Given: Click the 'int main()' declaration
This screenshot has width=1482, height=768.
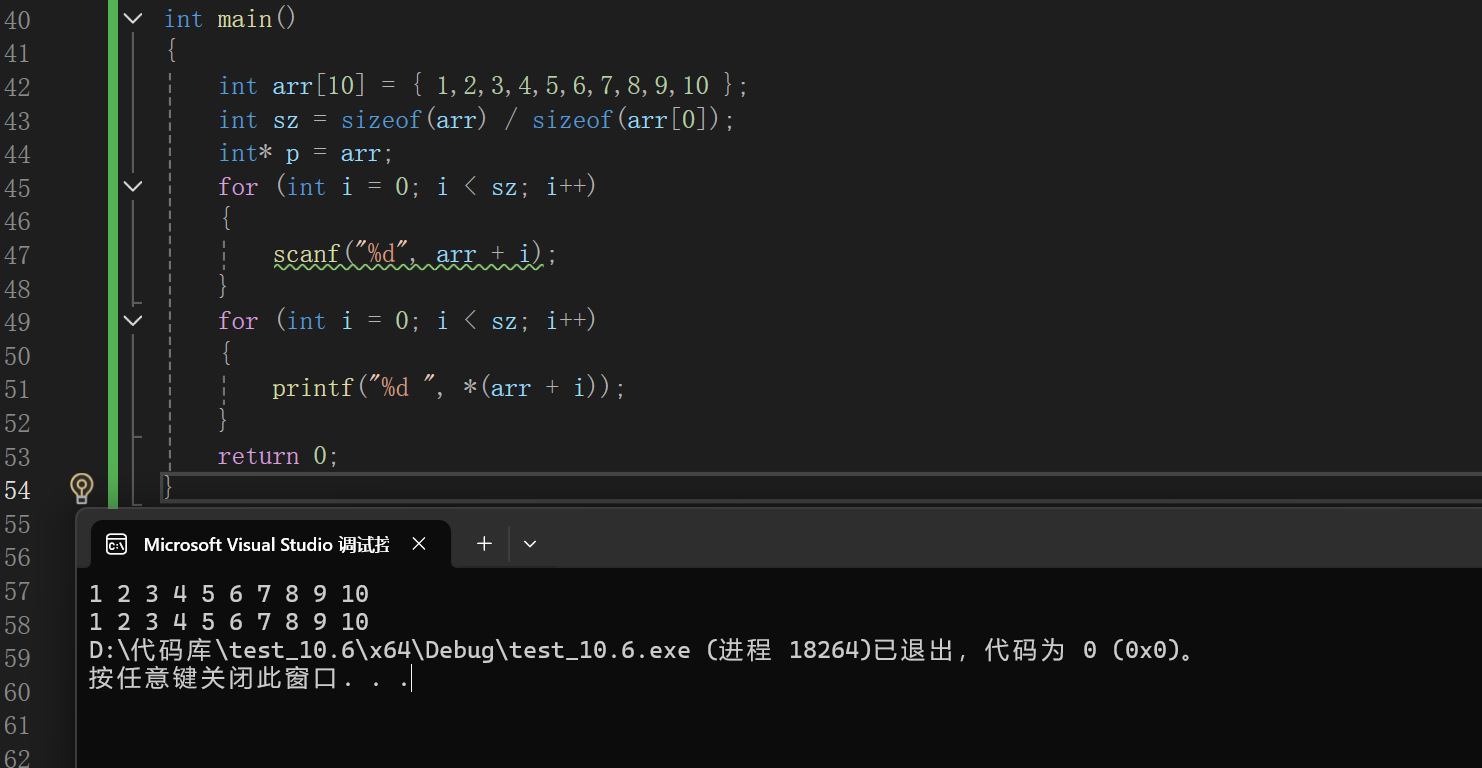Looking at the screenshot, I should 230,19.
